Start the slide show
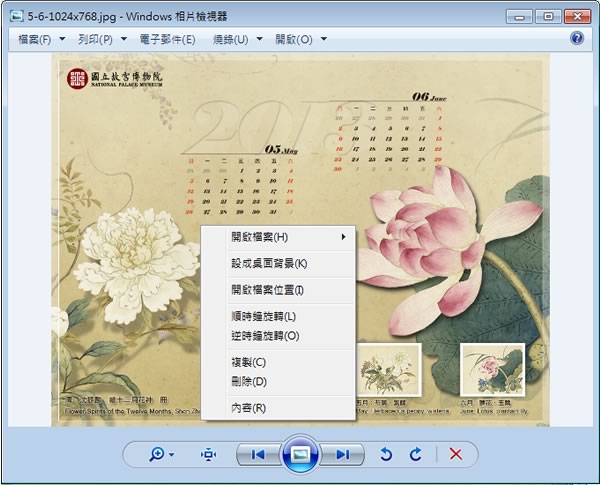This screenshot has width=600, height=485. (x=300, y=454)
